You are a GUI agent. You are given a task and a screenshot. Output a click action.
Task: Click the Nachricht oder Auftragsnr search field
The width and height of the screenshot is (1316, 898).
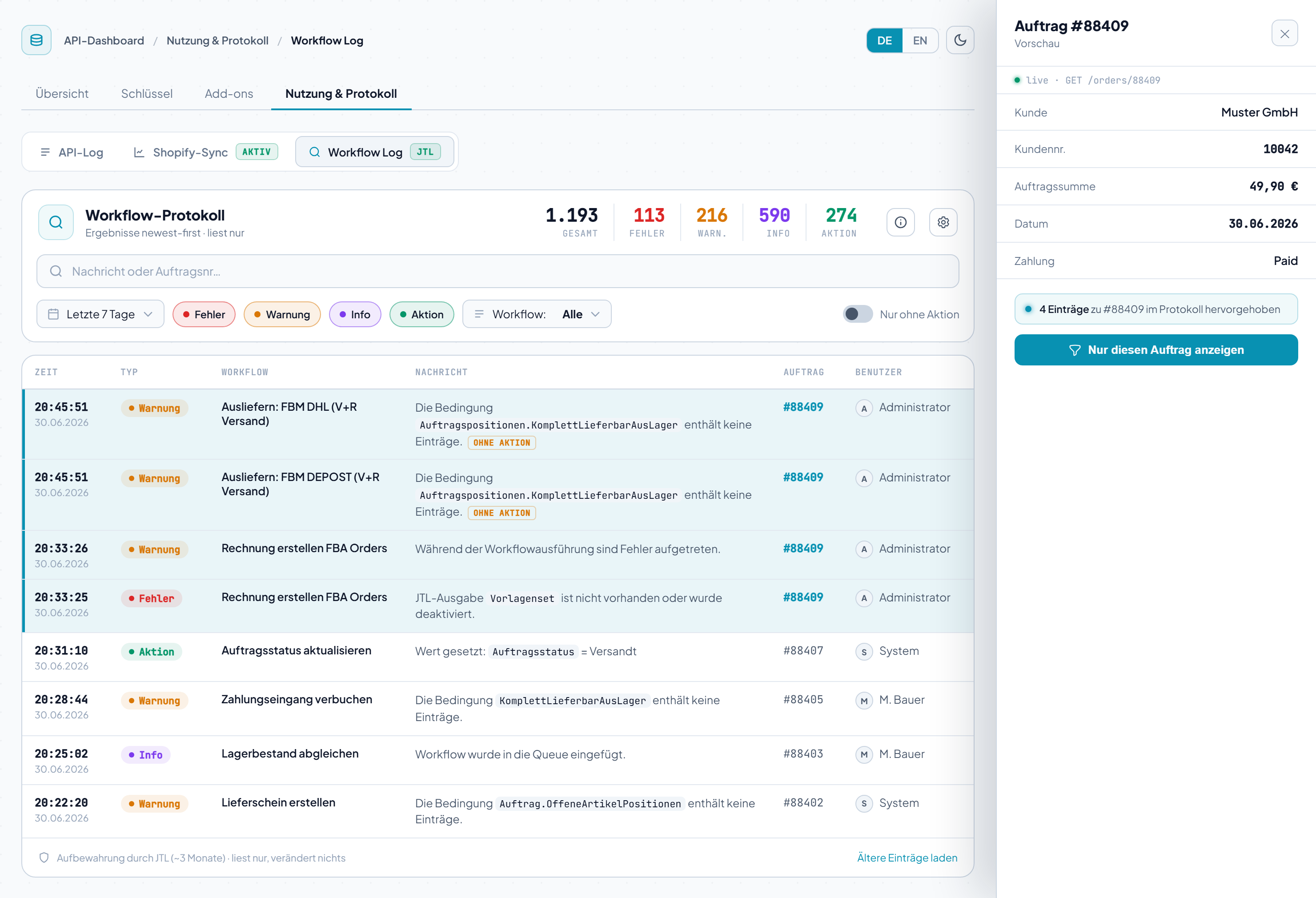point(497,271)
